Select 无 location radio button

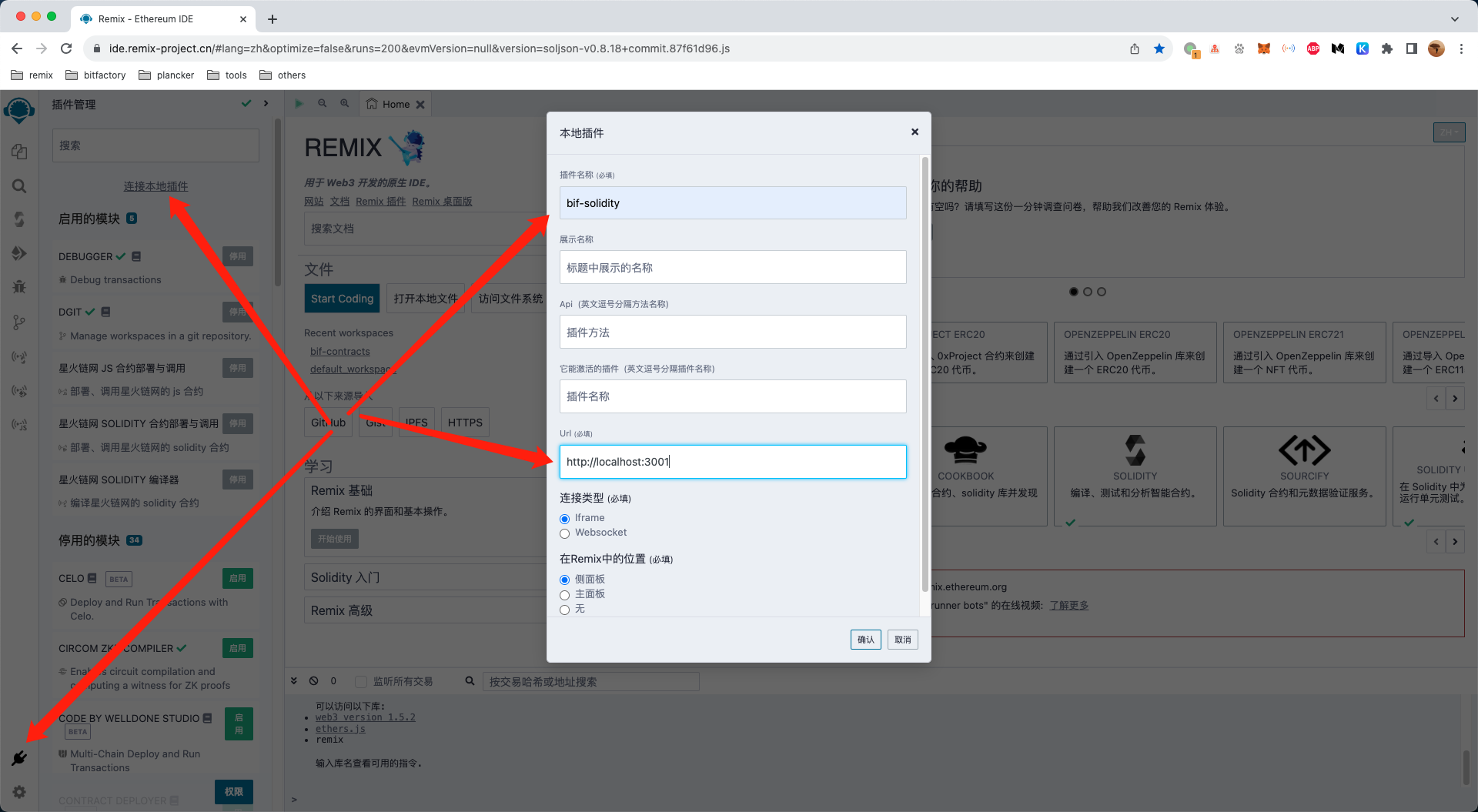coord(564,610)
